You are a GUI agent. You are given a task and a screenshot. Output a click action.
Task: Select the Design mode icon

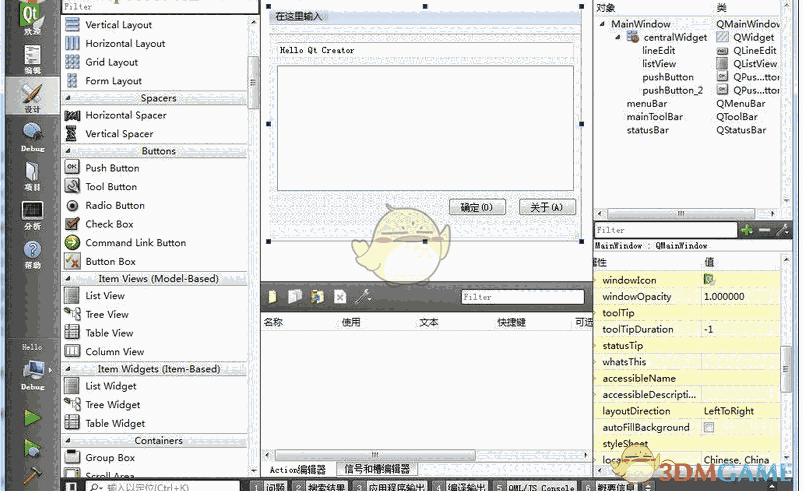click(x=32, y=96)
